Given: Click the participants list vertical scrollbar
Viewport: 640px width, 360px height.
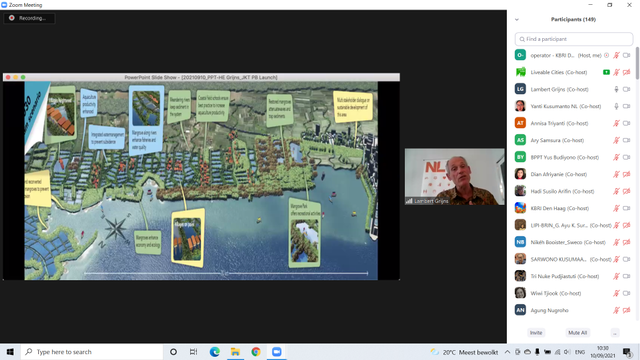Looking at the screenshot, I should [x=637, y=64].
